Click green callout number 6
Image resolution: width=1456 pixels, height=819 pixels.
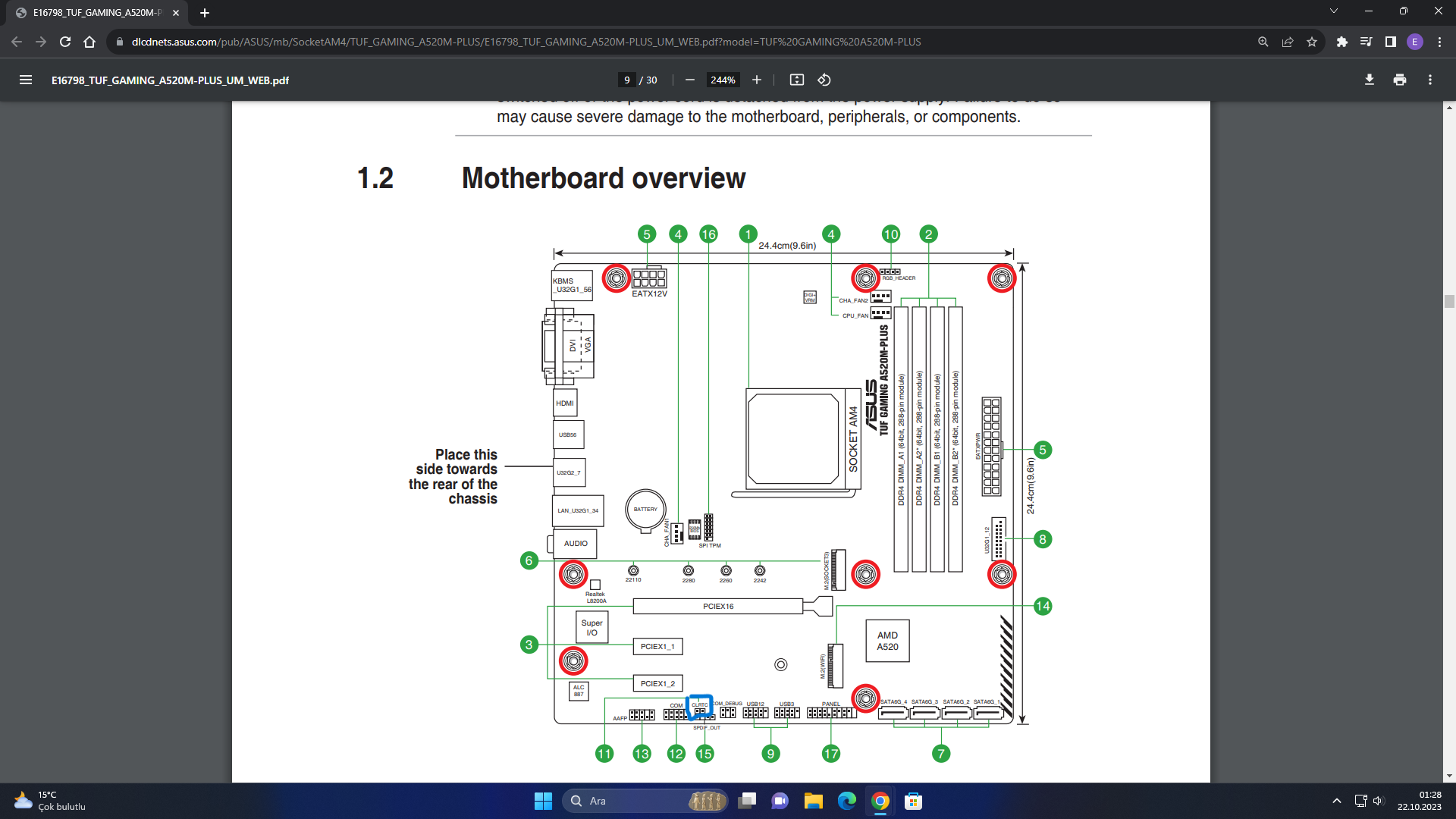click(529, 560)
